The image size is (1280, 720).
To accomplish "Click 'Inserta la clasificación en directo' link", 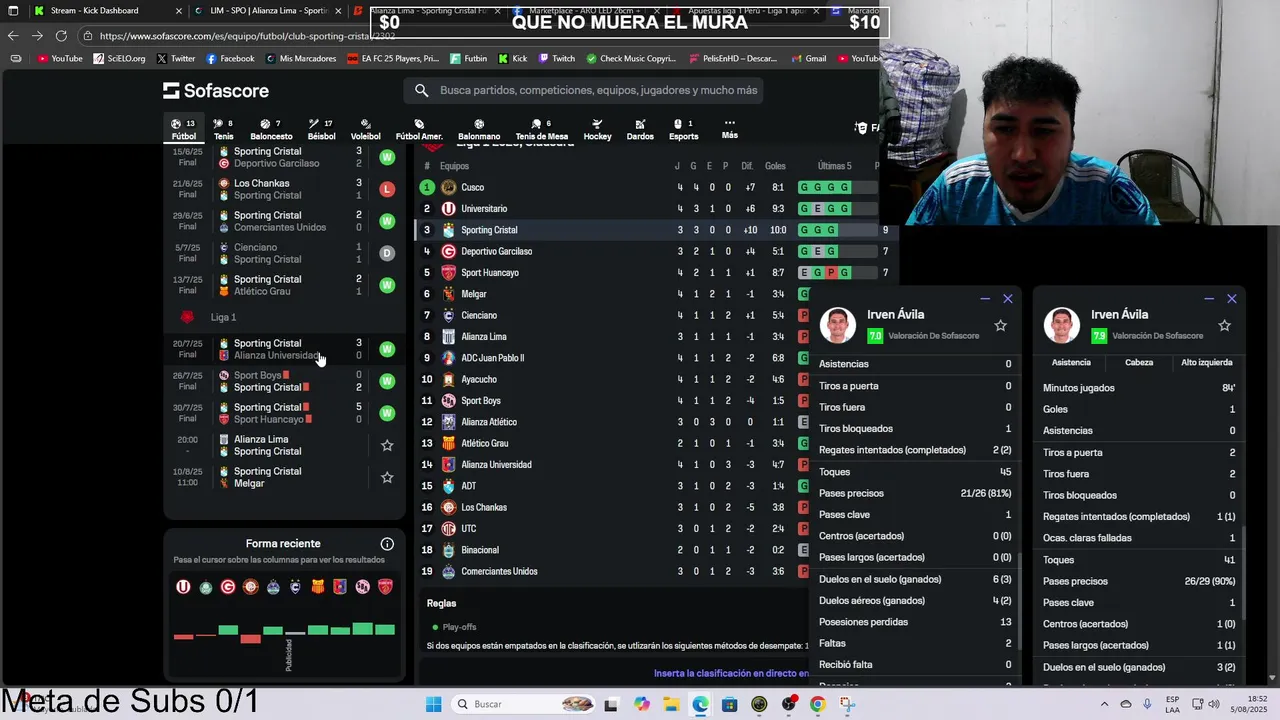I will pyautogui.click(x=731, y=674).
